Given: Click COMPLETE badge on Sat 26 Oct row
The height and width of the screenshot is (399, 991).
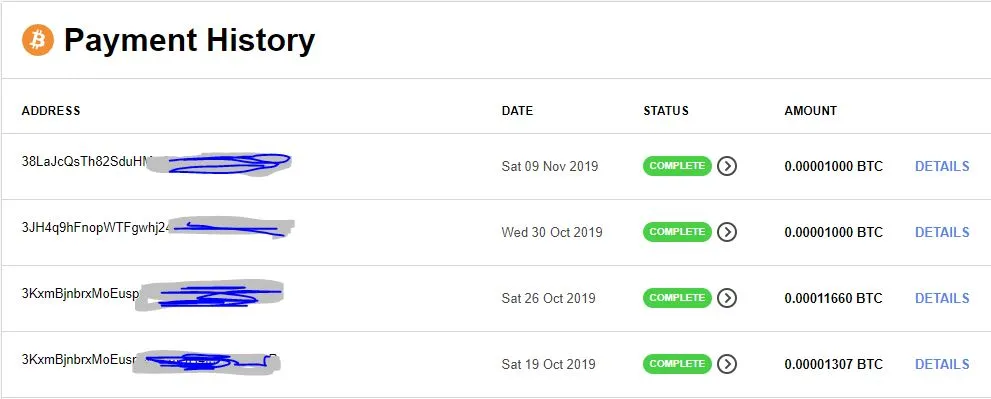Looking at the screenshot, I should coord(677,298).
